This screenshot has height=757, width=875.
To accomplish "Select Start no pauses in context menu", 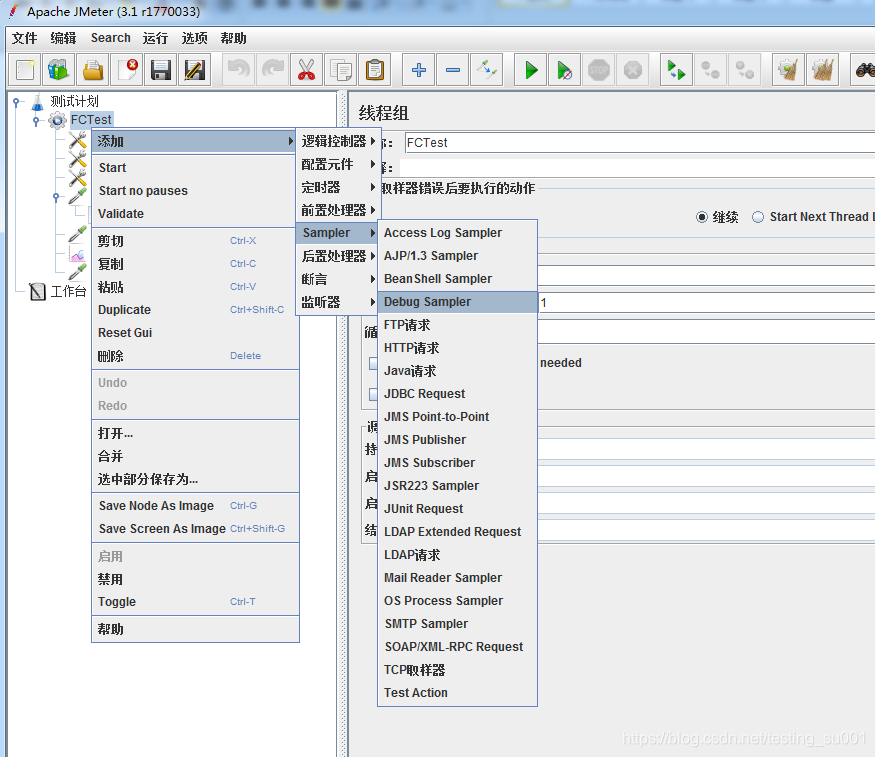I will tap(195, 191).
